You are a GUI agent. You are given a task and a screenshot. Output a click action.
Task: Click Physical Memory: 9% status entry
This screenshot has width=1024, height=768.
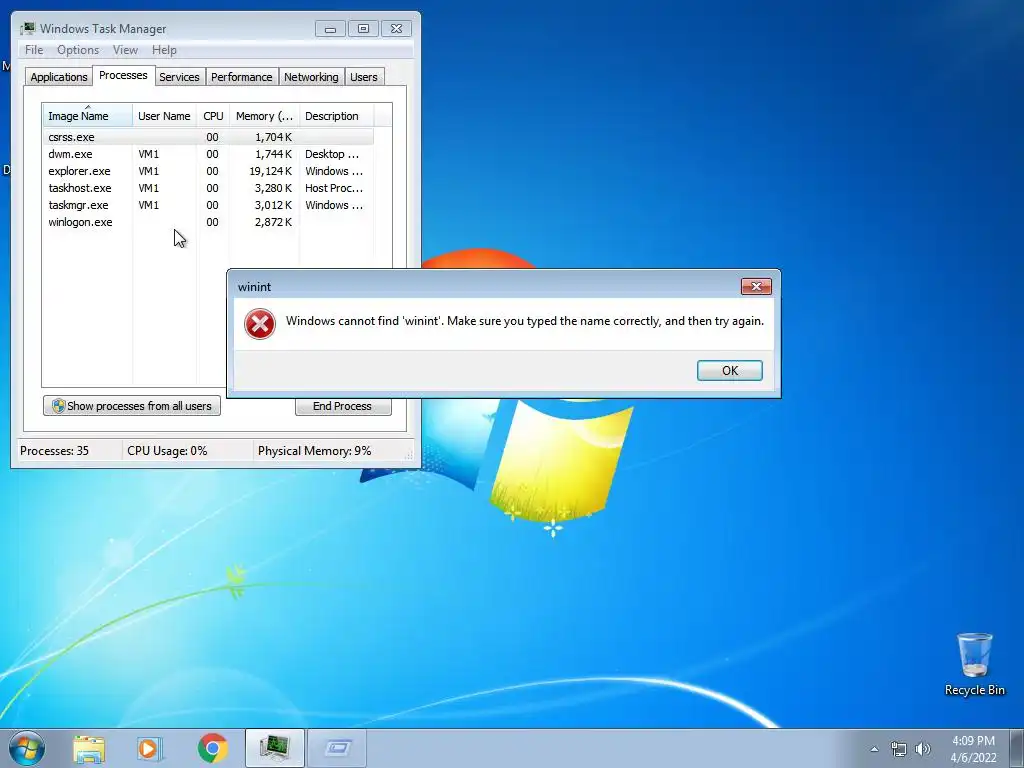coord(314,451)
